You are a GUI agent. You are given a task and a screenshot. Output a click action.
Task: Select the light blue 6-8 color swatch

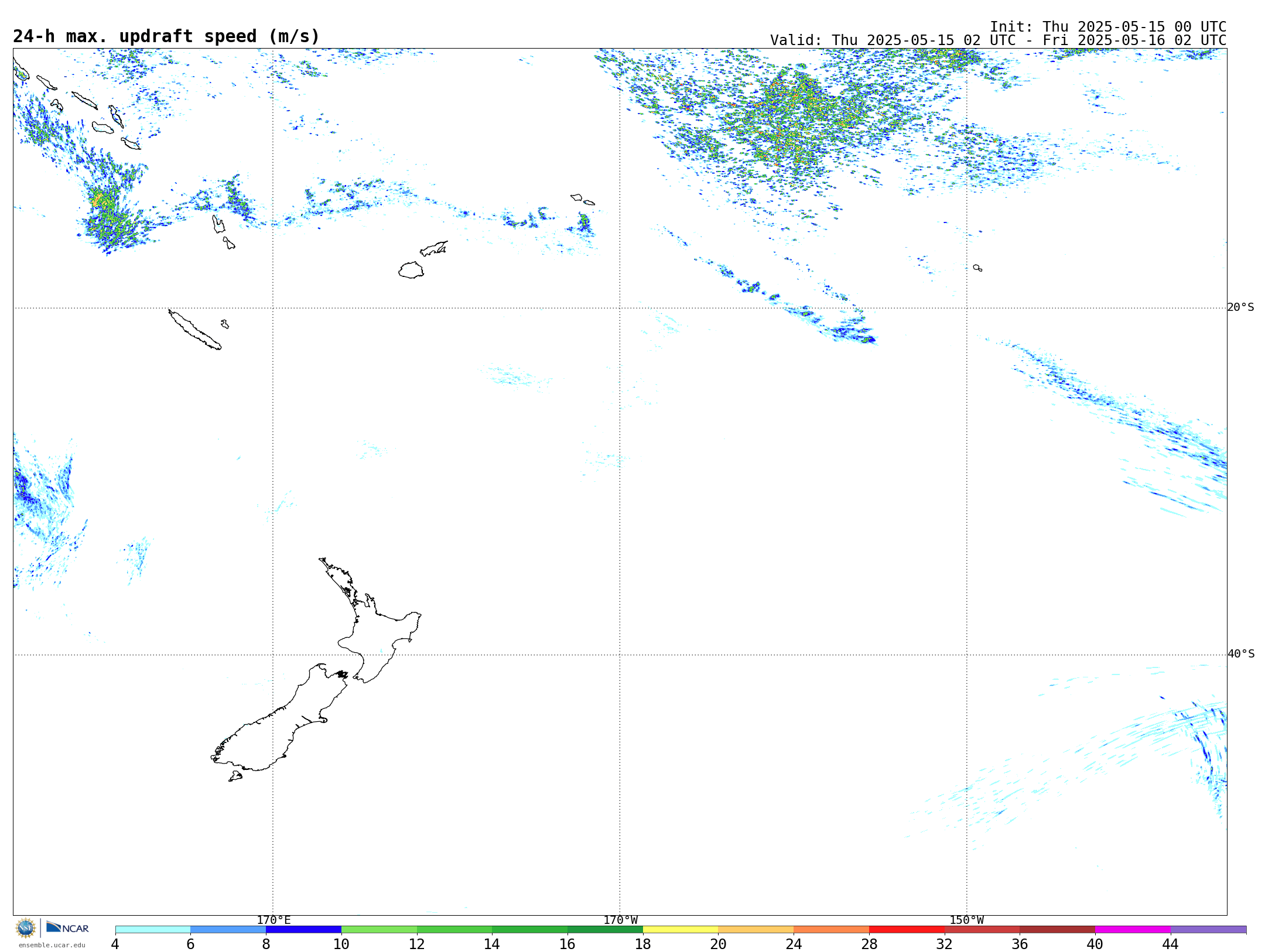pyautogui.click(x=228, y=930)
